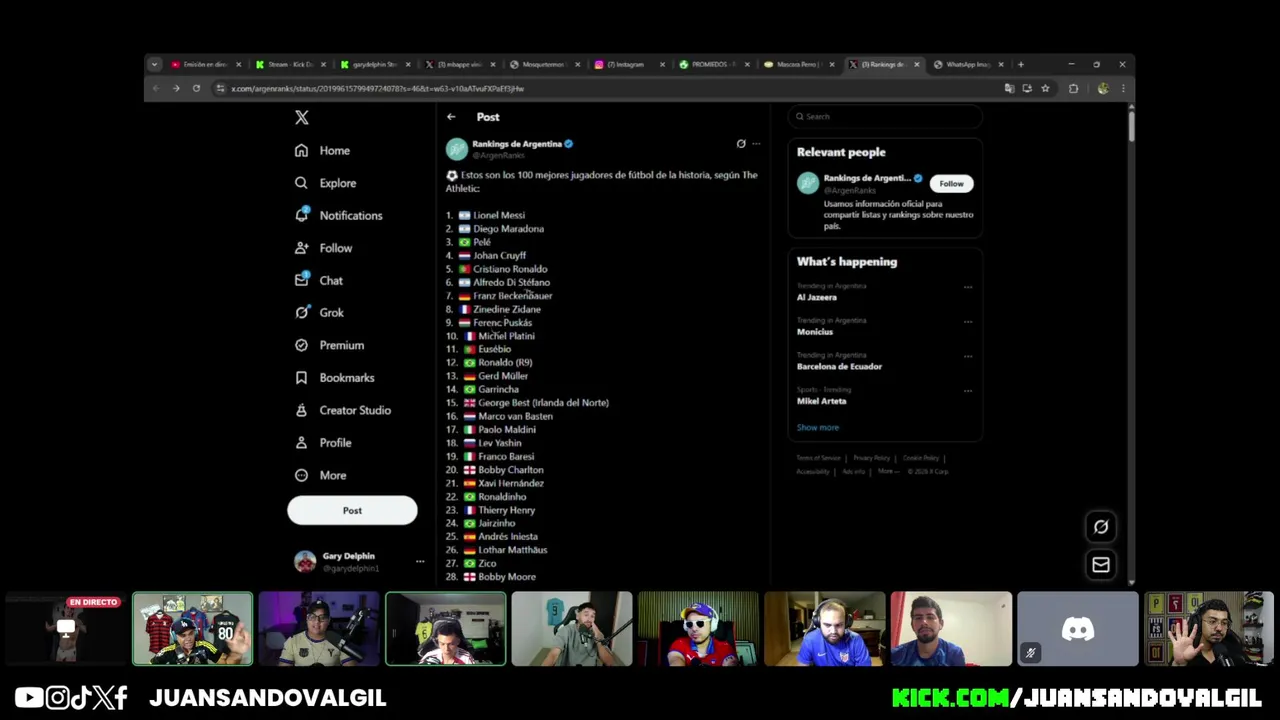Bookmark this page with star icon
Viewport: 1280px width, 720px height.
click(x=1045, y=89)
